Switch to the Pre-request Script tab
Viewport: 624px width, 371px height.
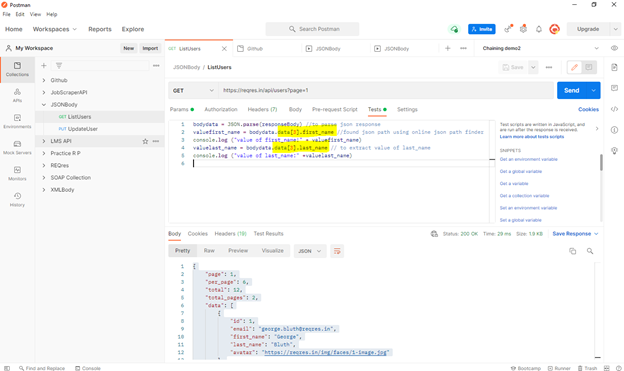click(x=335, y=109)
